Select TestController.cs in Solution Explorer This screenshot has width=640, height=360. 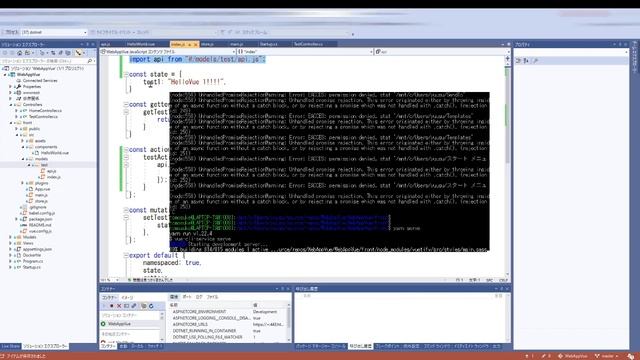tap(43, 117)
